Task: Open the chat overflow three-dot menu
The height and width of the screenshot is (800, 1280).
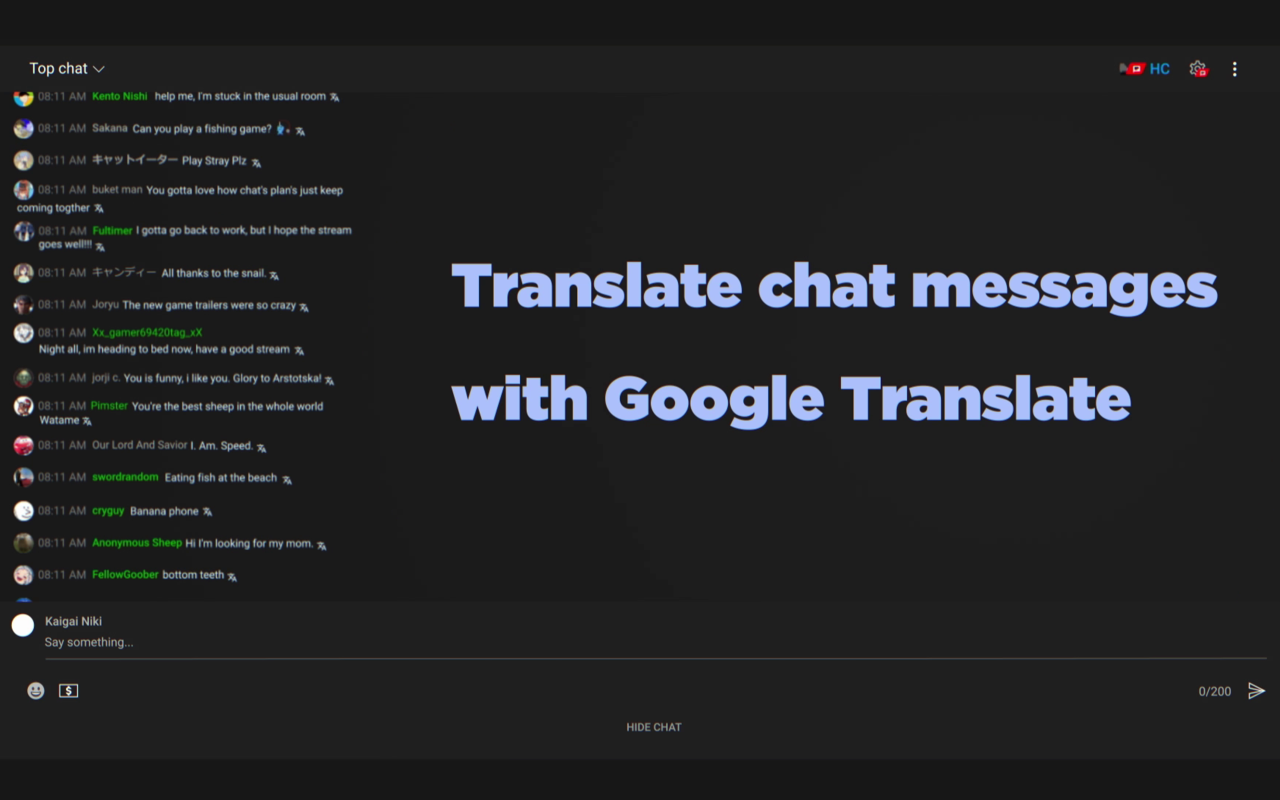Action: click(x=1235, y=68)
